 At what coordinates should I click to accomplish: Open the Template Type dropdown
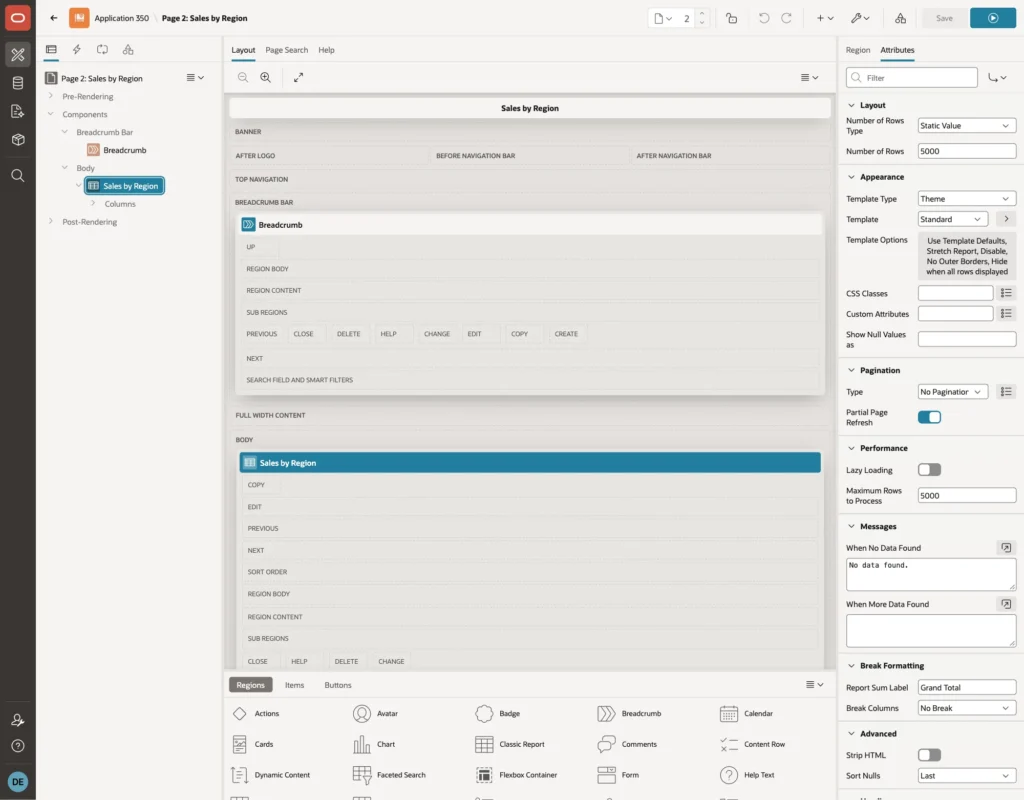coord(967,199)
